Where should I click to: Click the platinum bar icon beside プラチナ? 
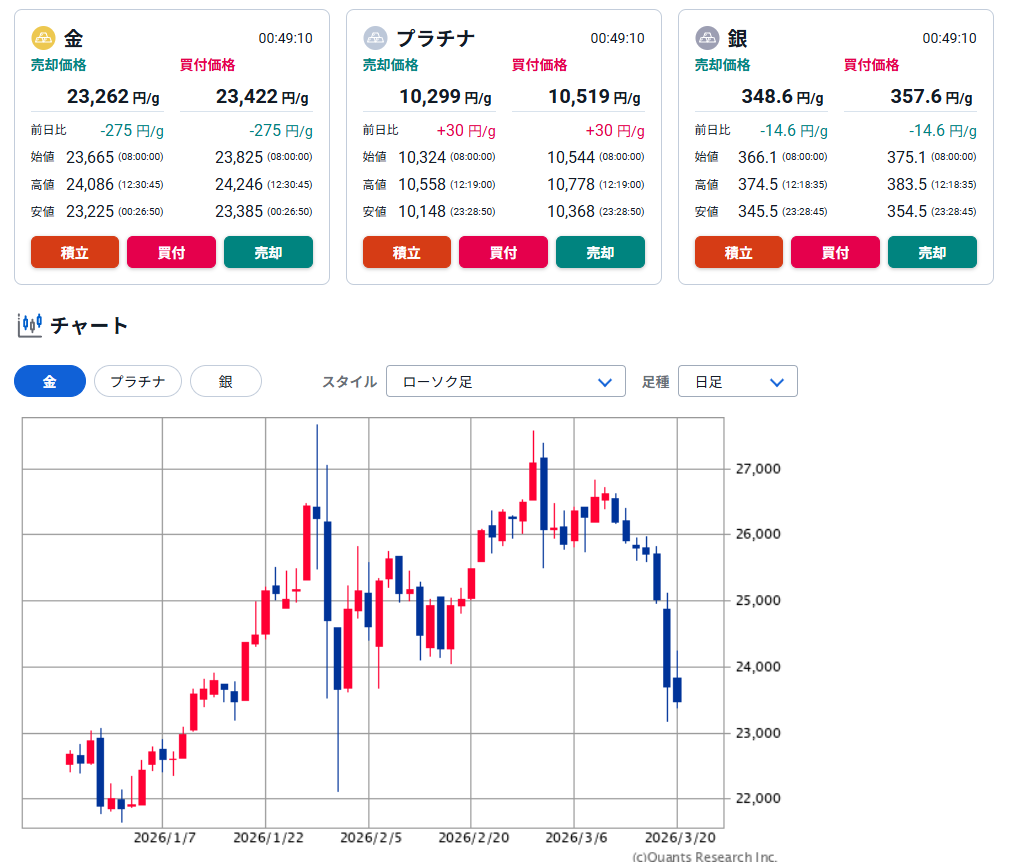[375, 38]
